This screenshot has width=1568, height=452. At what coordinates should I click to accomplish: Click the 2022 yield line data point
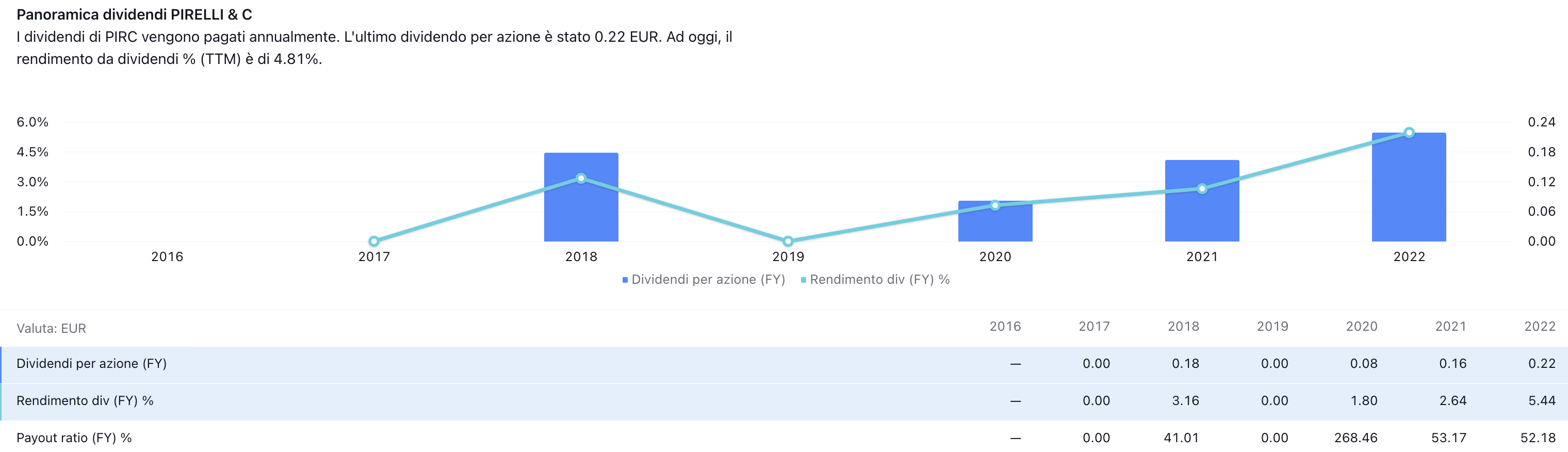(1409, 133)
